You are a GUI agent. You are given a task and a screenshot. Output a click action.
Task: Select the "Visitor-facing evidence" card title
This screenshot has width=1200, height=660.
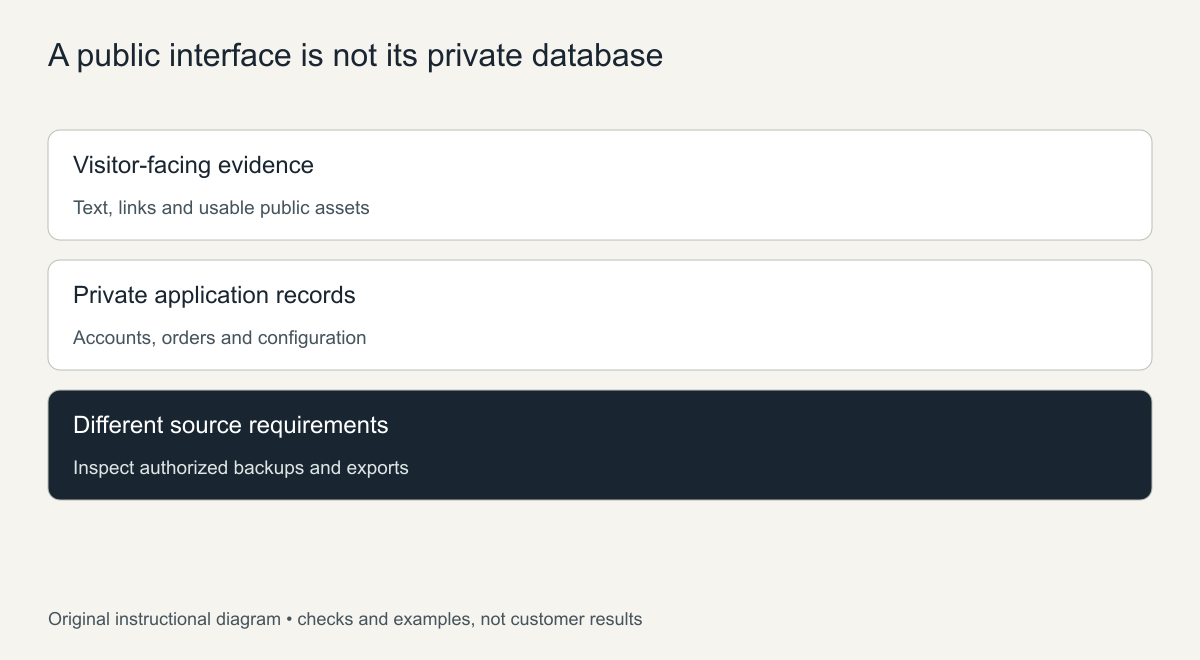(193, 165)
